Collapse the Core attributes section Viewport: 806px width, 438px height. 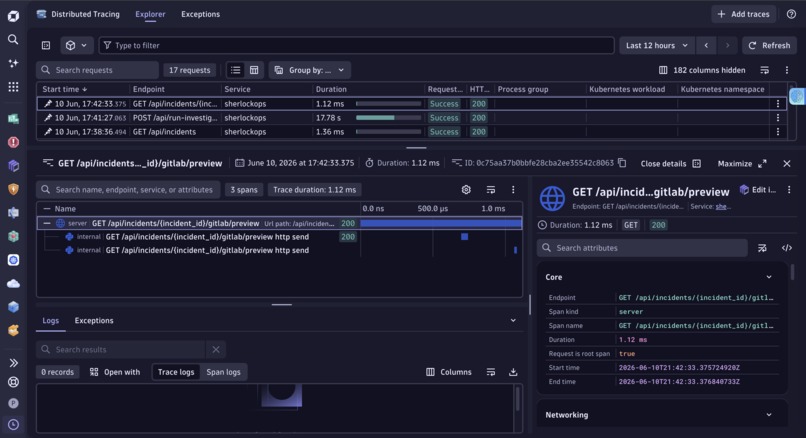(769, 277)
